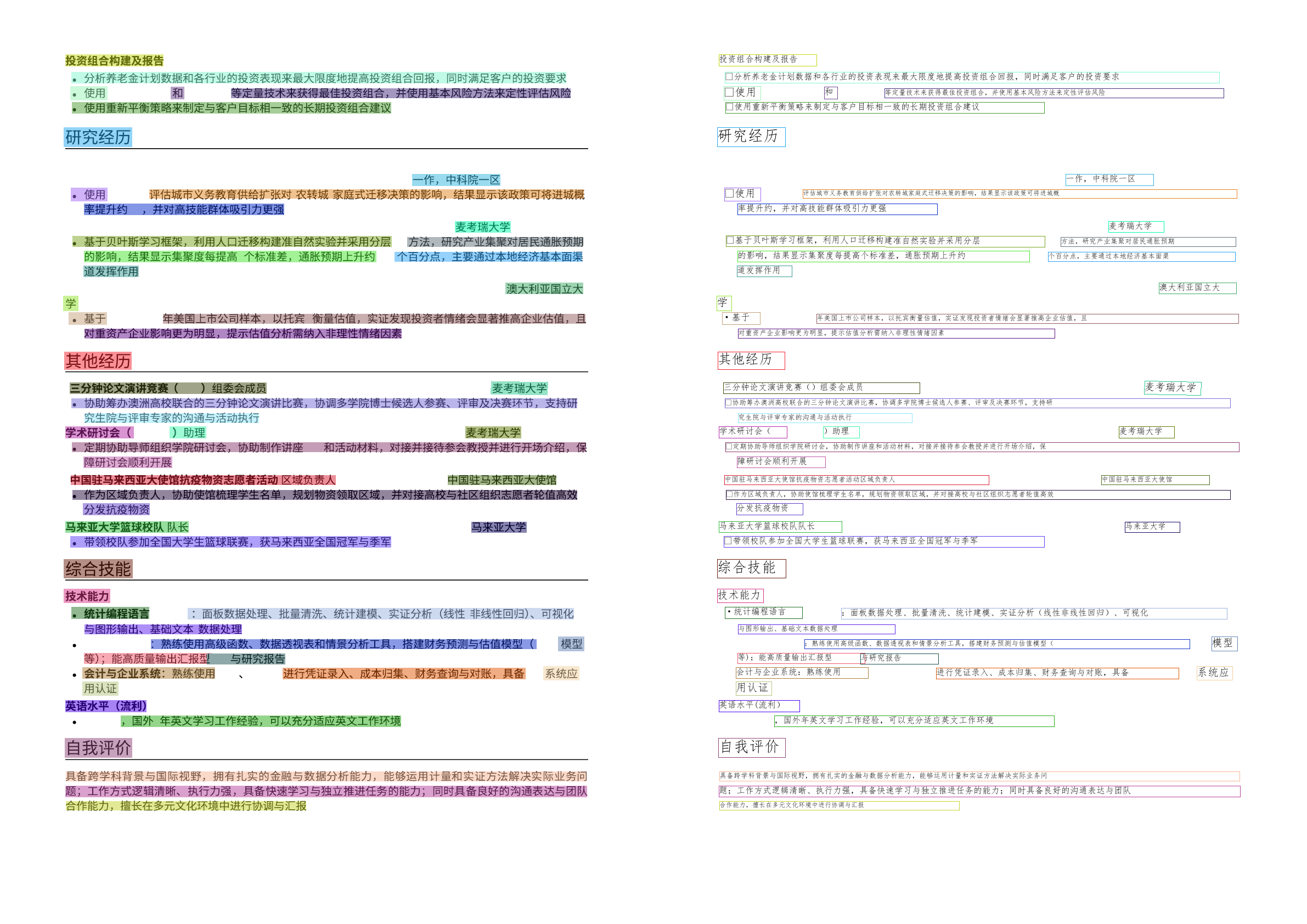Viewport: 1307px width, 924px height.
Task: Click 英语水平（流利）highlighted label on left
Action: tap(106, 706)
